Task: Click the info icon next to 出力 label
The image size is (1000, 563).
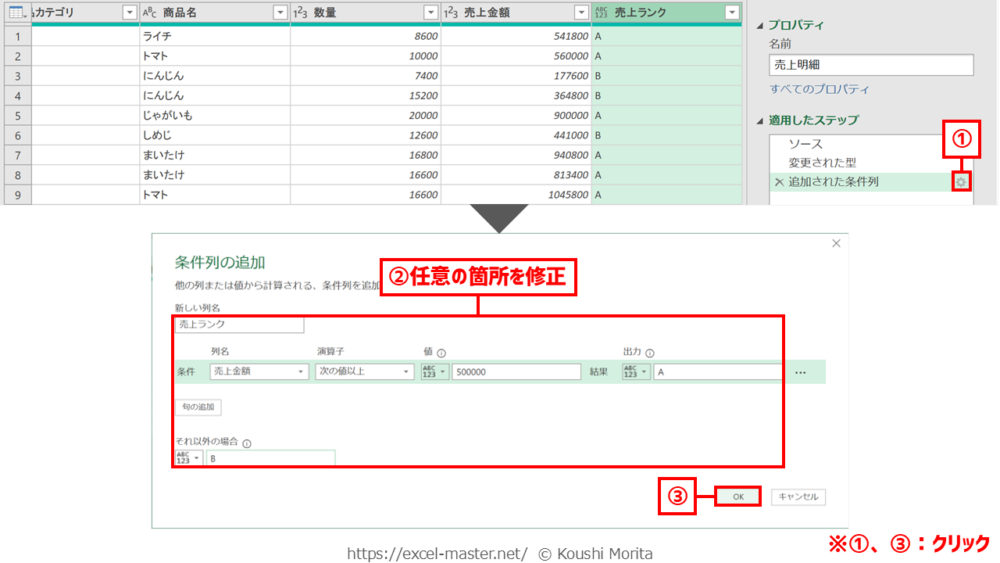Action: (649, 353)
